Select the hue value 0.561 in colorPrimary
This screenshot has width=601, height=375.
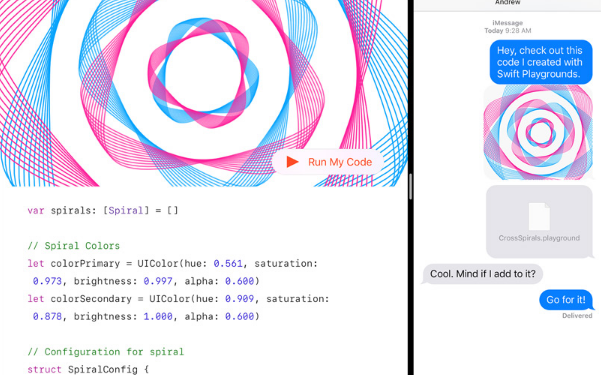point(228,263)
